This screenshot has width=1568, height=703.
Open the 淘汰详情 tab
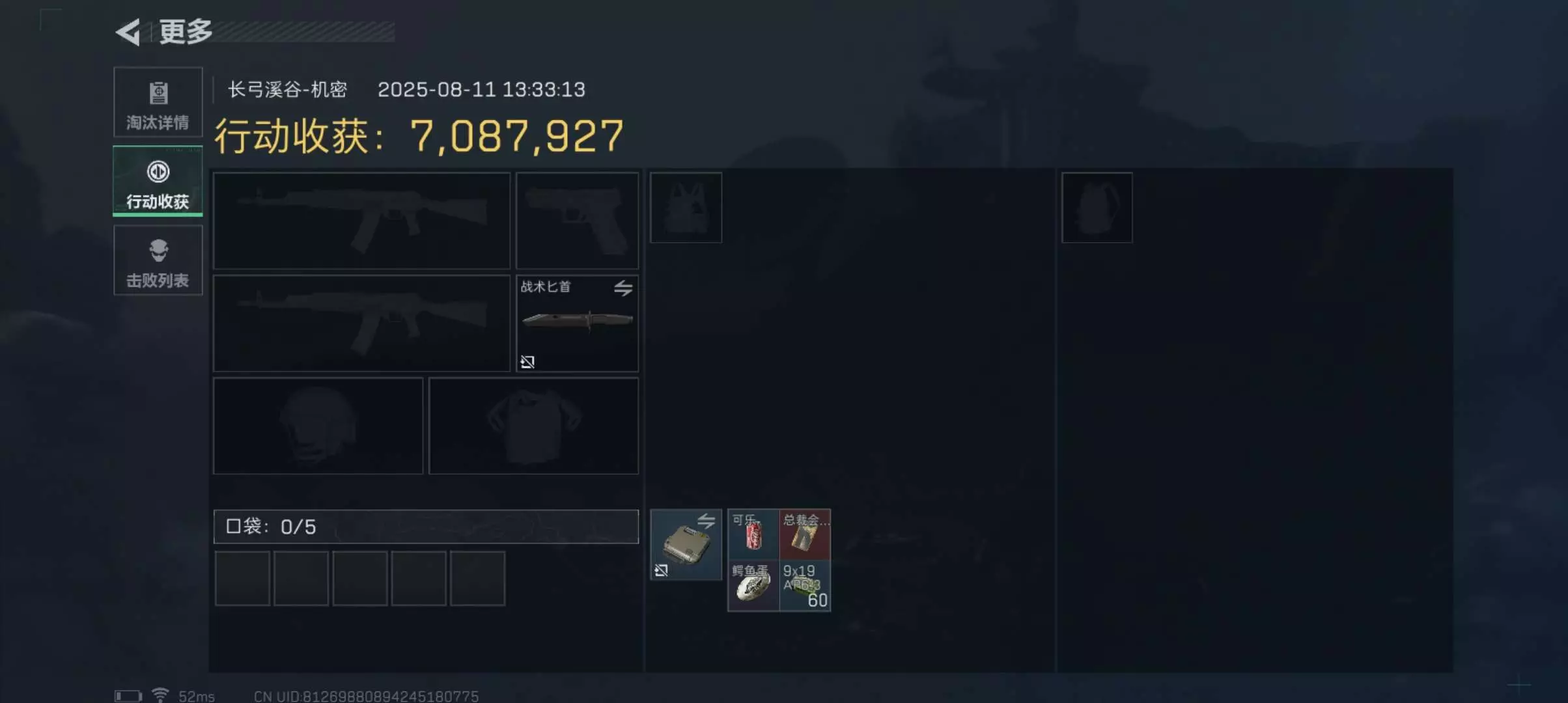[x=158, y=102]
